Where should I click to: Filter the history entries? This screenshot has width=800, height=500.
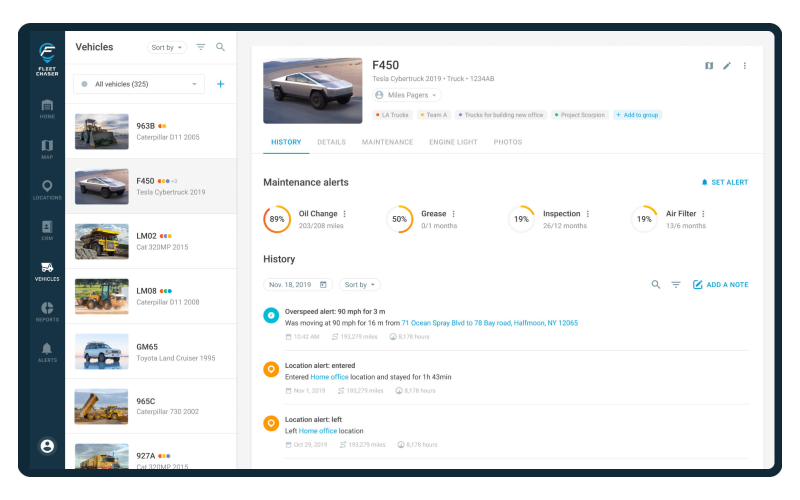pos(676,285)
